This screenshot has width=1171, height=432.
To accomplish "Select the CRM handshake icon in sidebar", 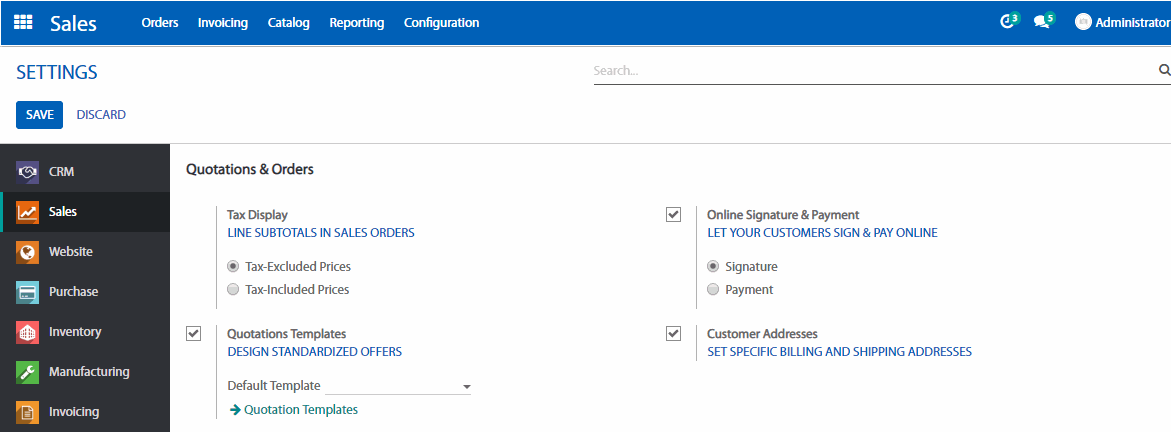I will [28, 172].
